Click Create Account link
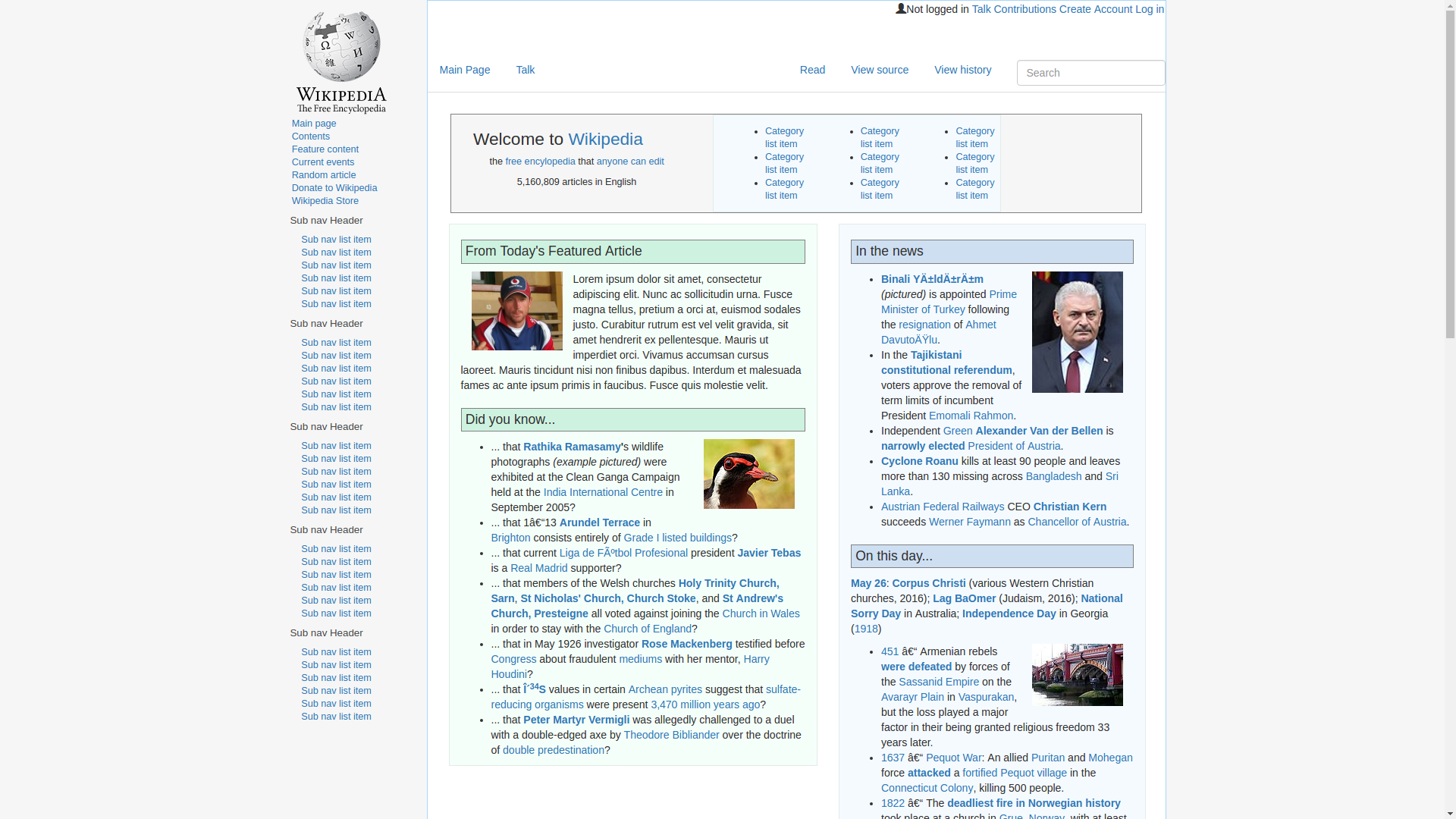Viewport: 1456px width, 819px height. coord(1096,9)
